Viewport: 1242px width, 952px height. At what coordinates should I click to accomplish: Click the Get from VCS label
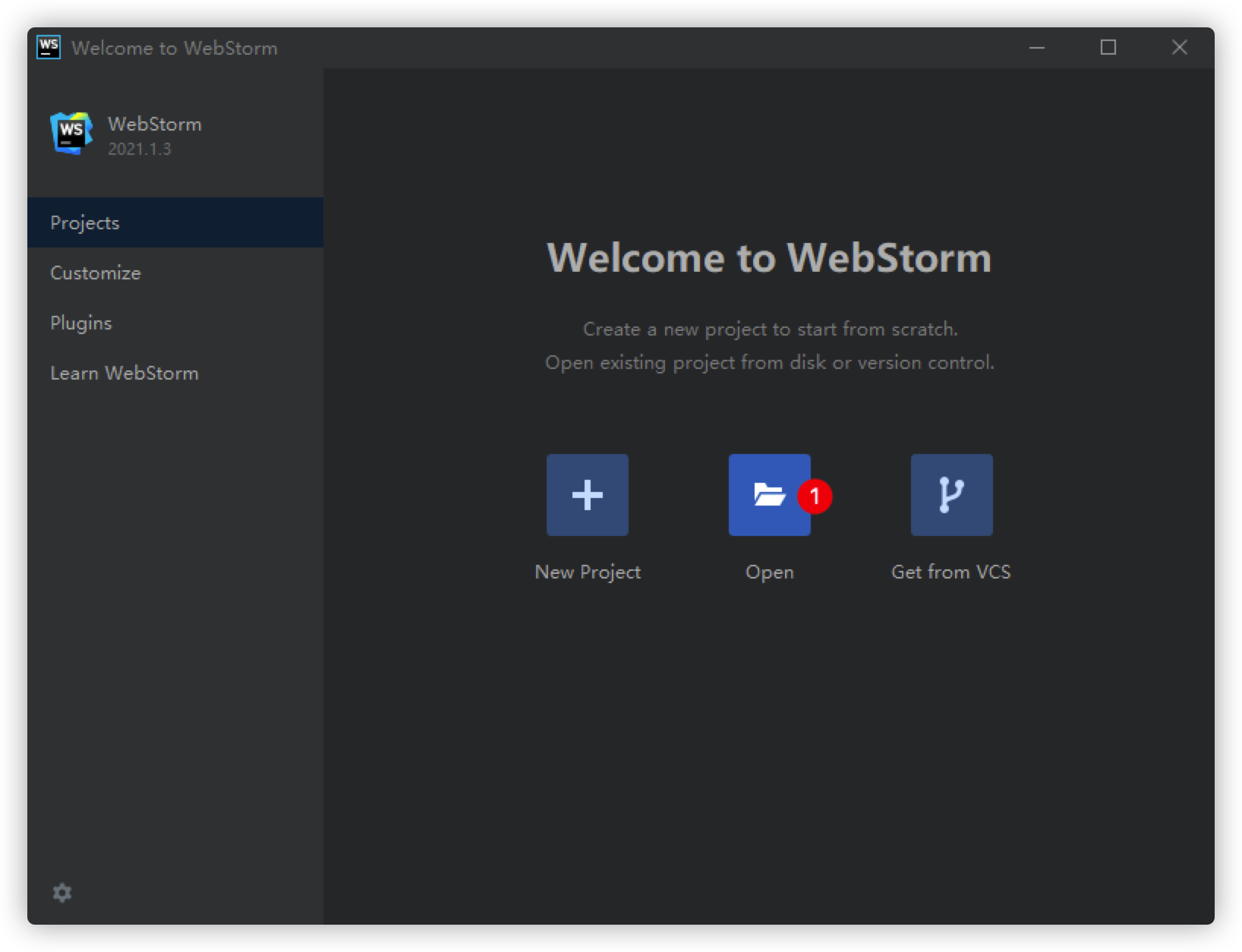pyautogui.click(x=951, y=572)
